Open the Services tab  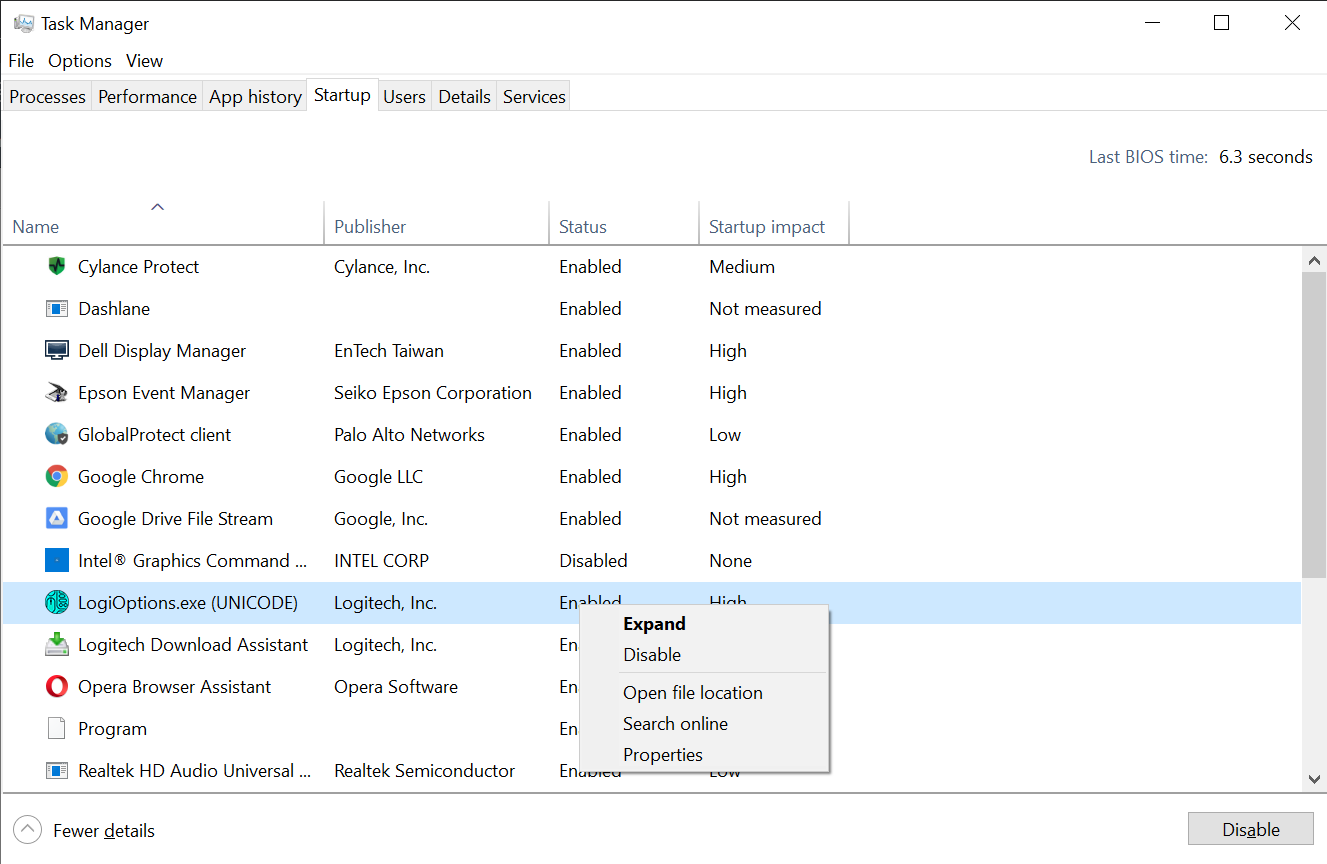(534, 97)
